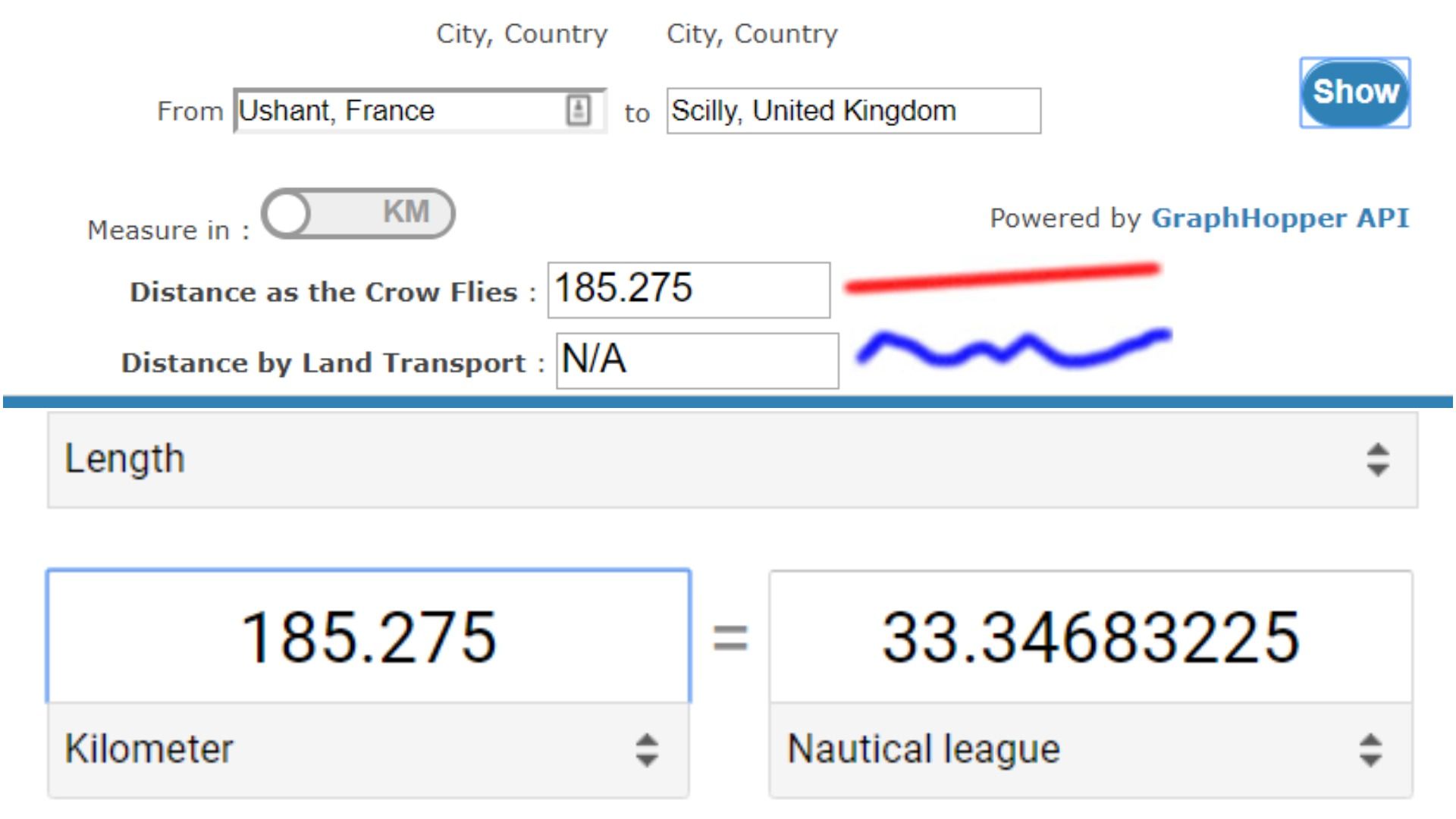Click the From label text

tap(190, 111)
